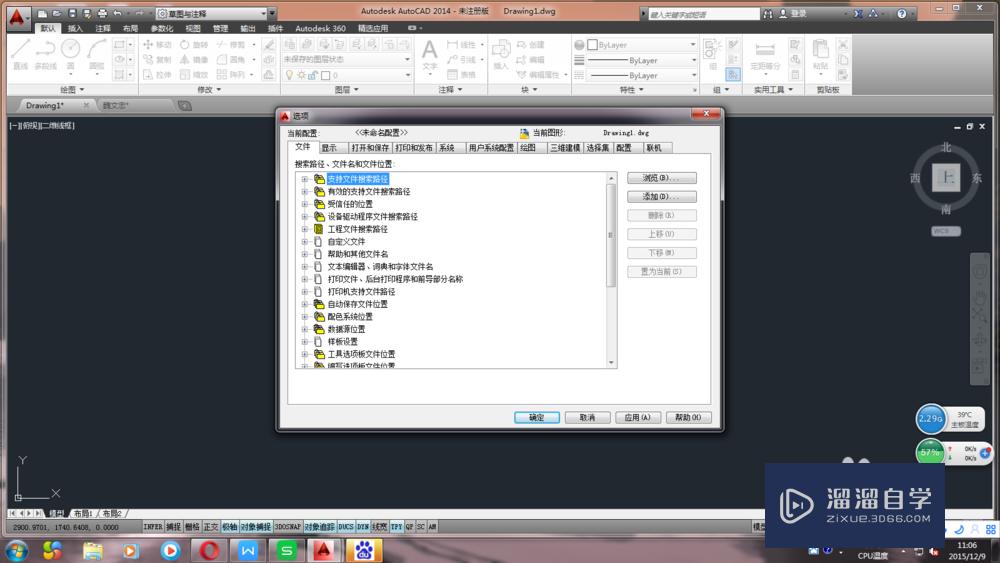Open the 未保存的图层状态 layer state dropdown
1000x563 pixels.
pyautogui.click(x=347, y=59)
